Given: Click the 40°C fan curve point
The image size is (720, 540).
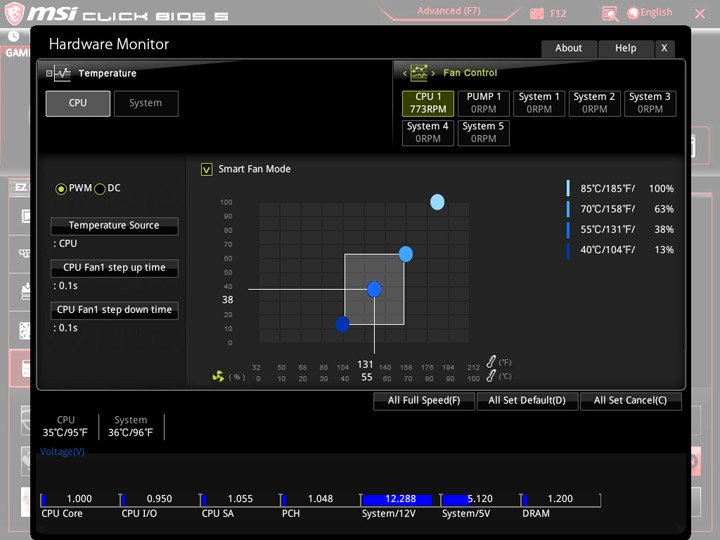Looking at the screenshot, I should pyautogui.click(x=343, y=324).
